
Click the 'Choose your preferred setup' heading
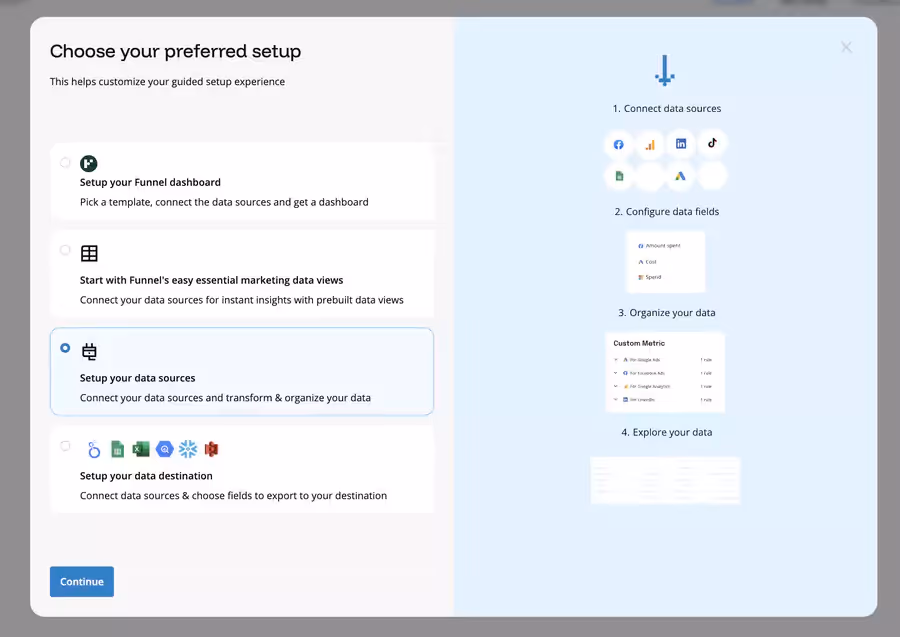pyautogui.click(x=175, y=52)
